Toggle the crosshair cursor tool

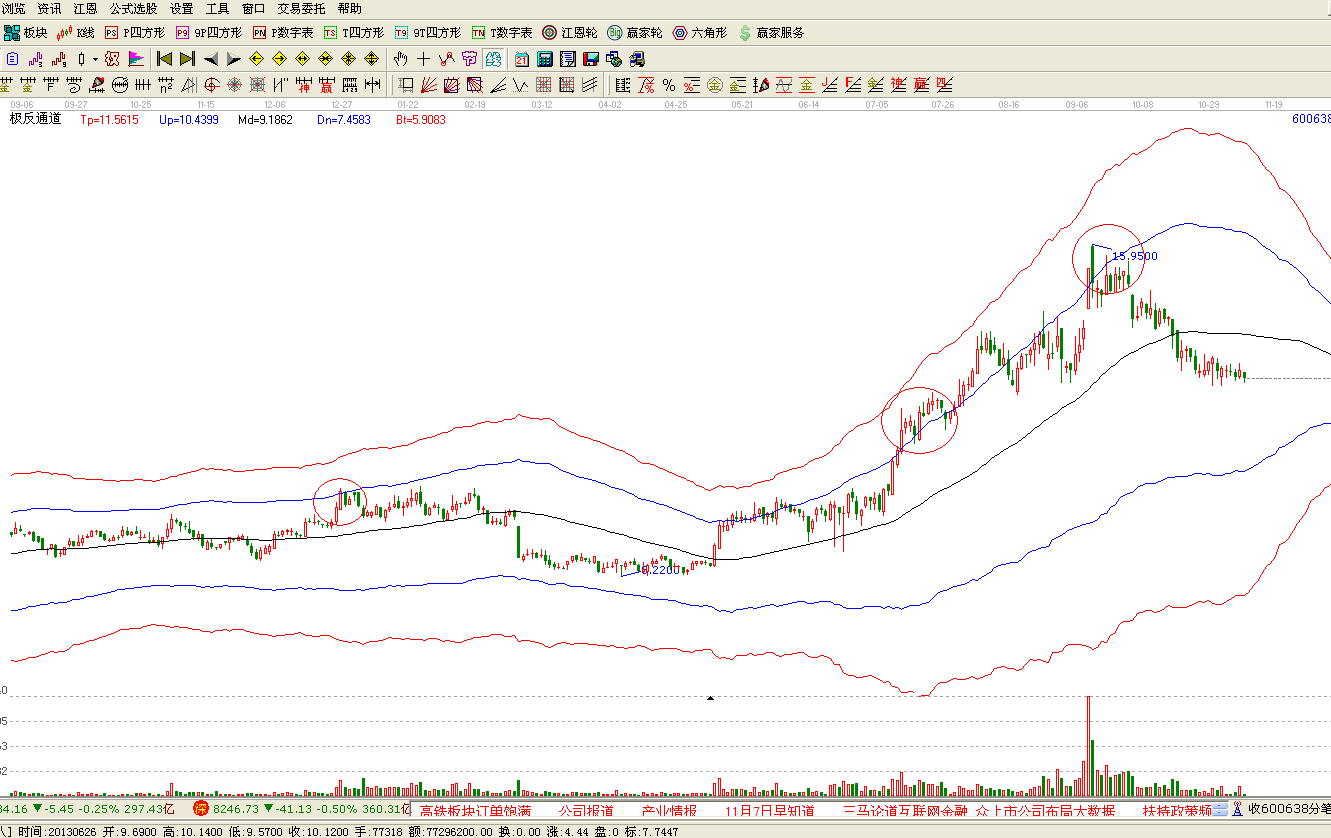(424, 58)
